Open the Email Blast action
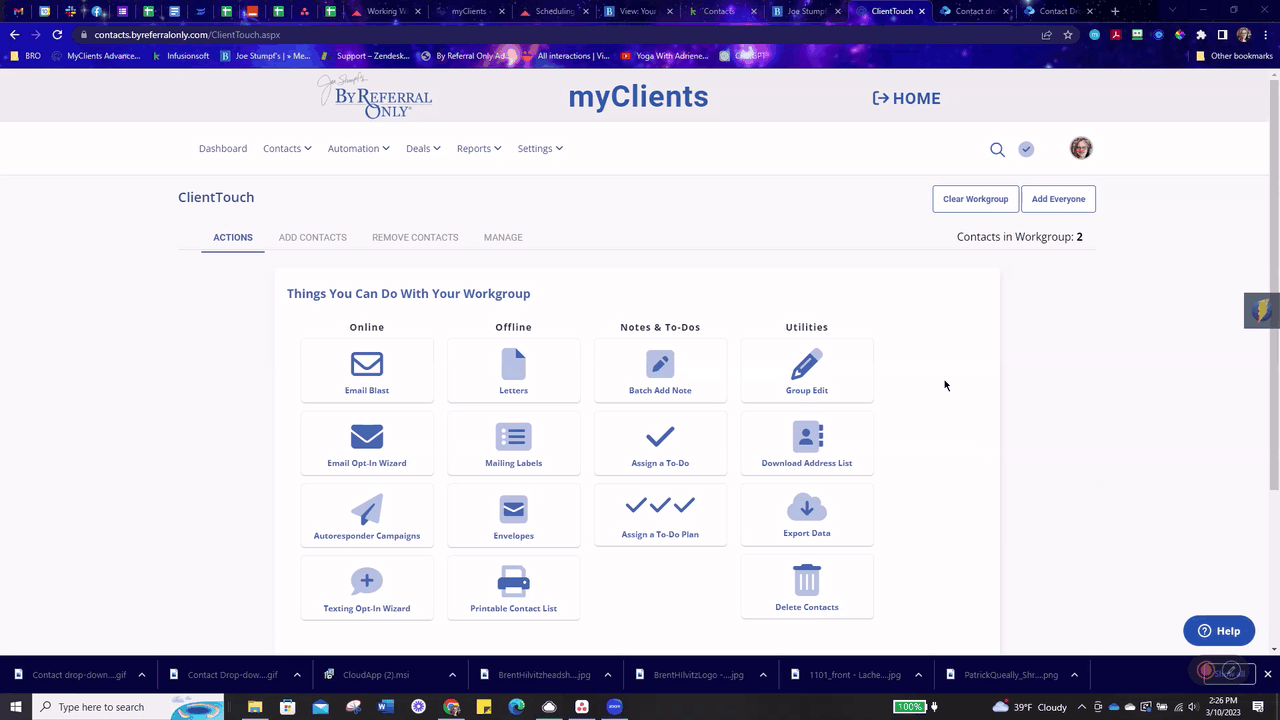1280x720 pixels. point(367,371)
